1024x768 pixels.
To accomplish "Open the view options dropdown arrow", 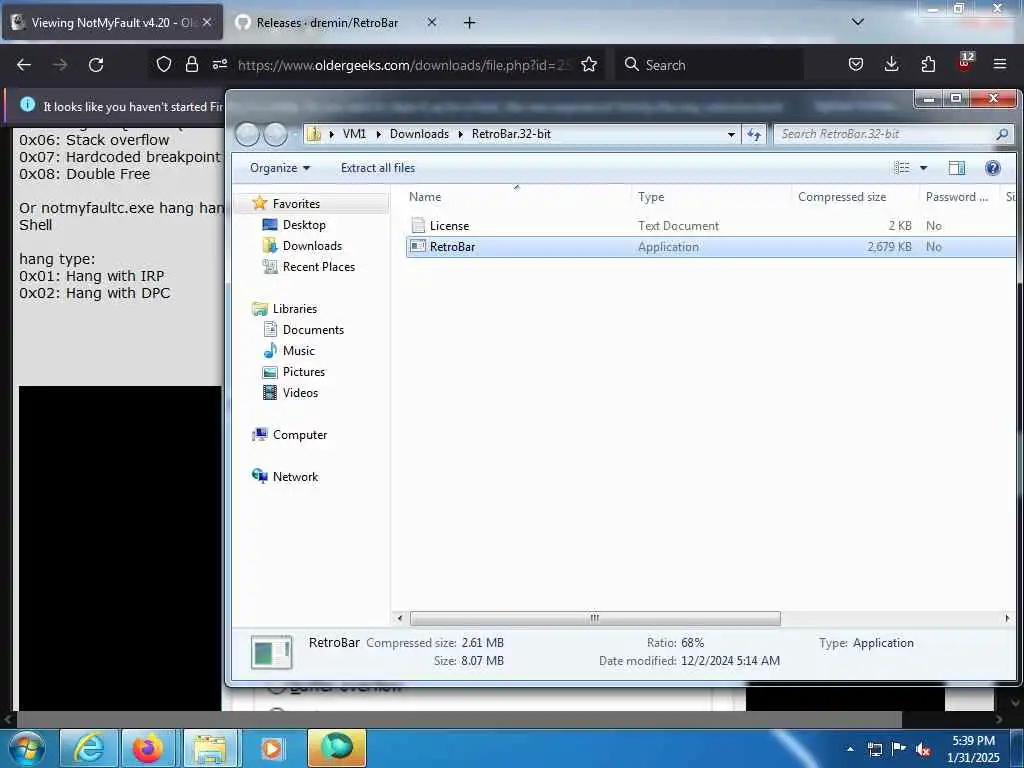I will tap(923, 168).
